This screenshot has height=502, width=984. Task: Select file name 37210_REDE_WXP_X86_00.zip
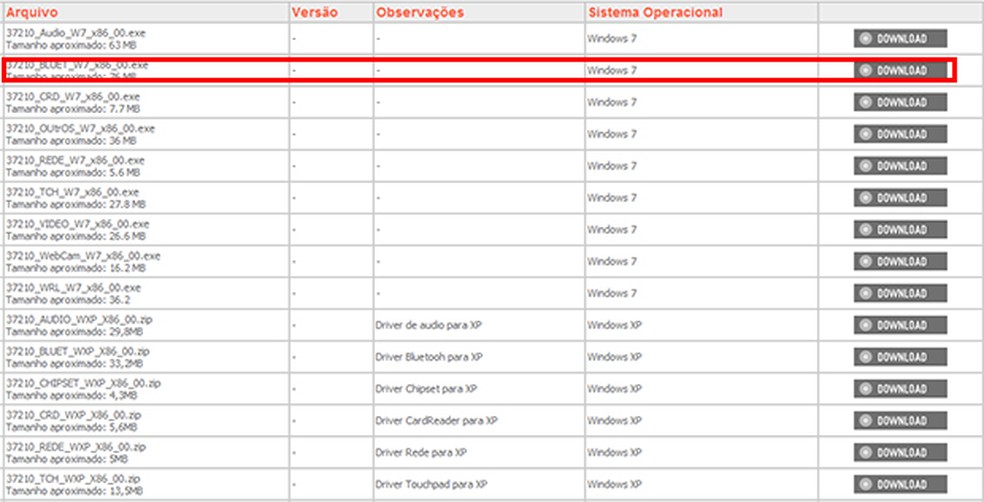click(x=76, y=447)
